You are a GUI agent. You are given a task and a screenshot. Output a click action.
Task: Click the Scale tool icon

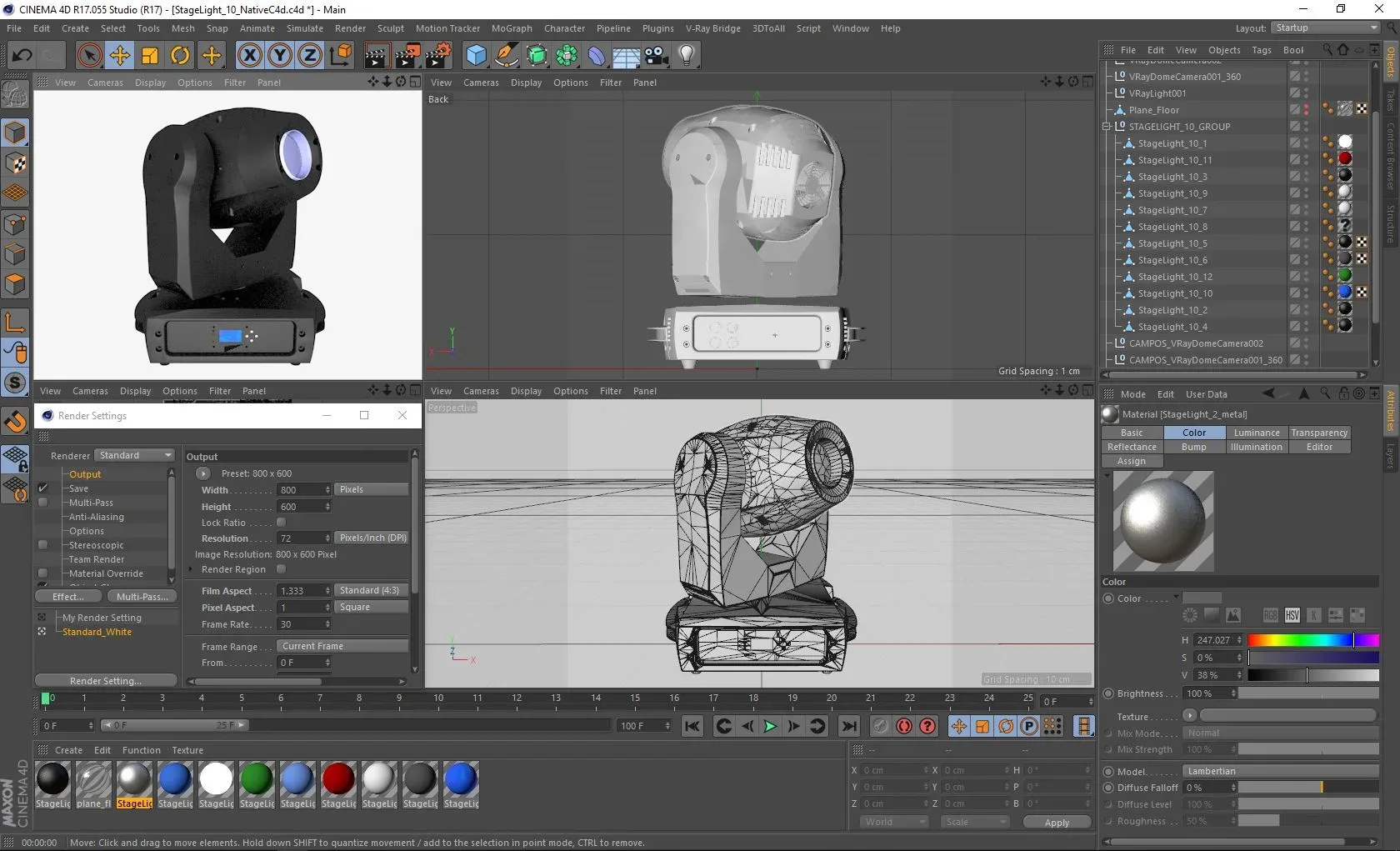[150, 56]
